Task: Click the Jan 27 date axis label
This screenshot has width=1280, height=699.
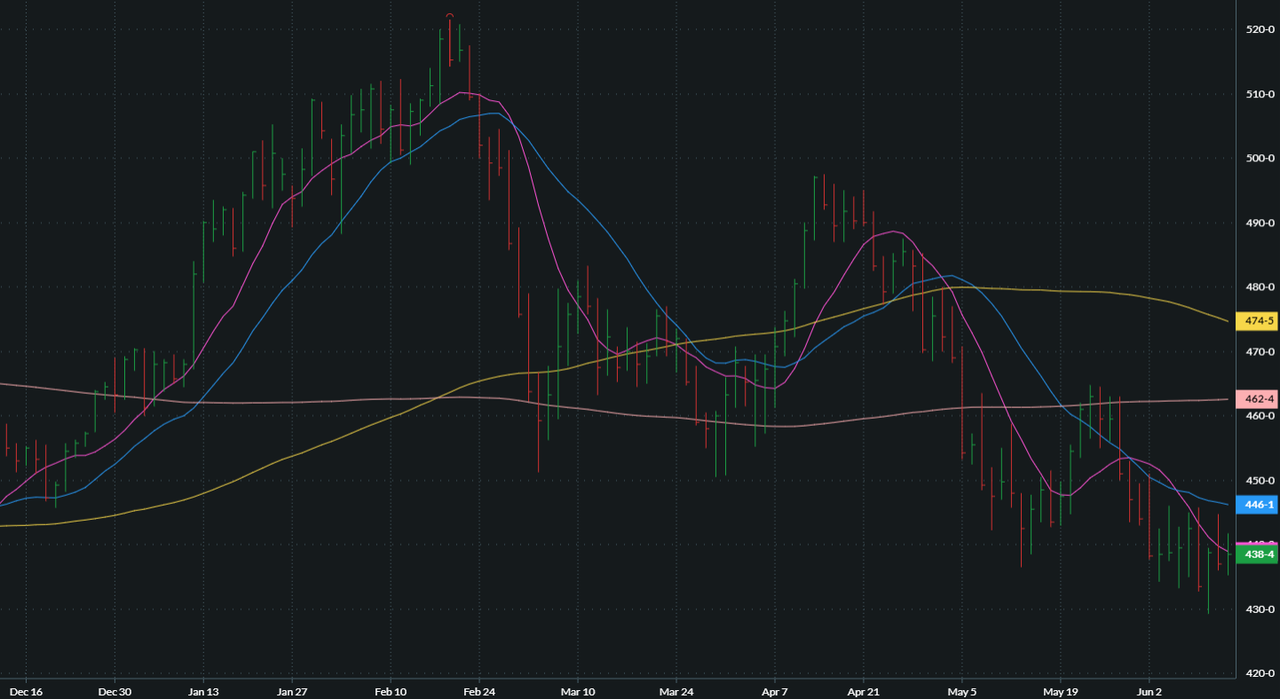Action: [x=291, y=691]
